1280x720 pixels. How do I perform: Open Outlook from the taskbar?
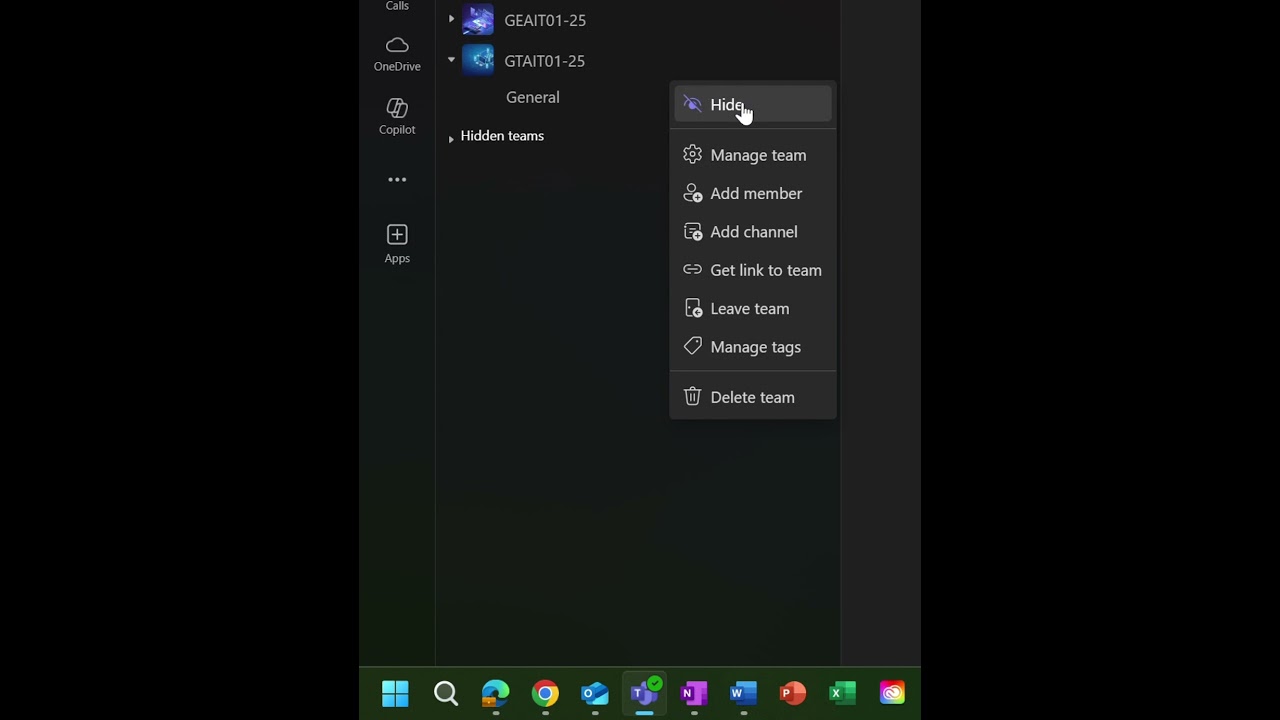tap(595, 693)
